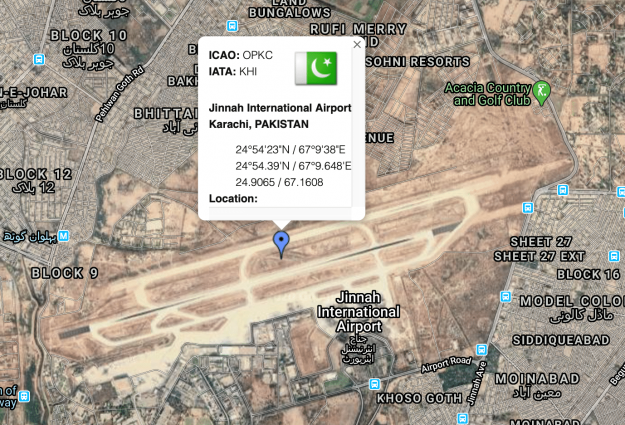Click bus stop icon at Airport Road end
This screenshot has width=625, height=425.
coord(482,350)
